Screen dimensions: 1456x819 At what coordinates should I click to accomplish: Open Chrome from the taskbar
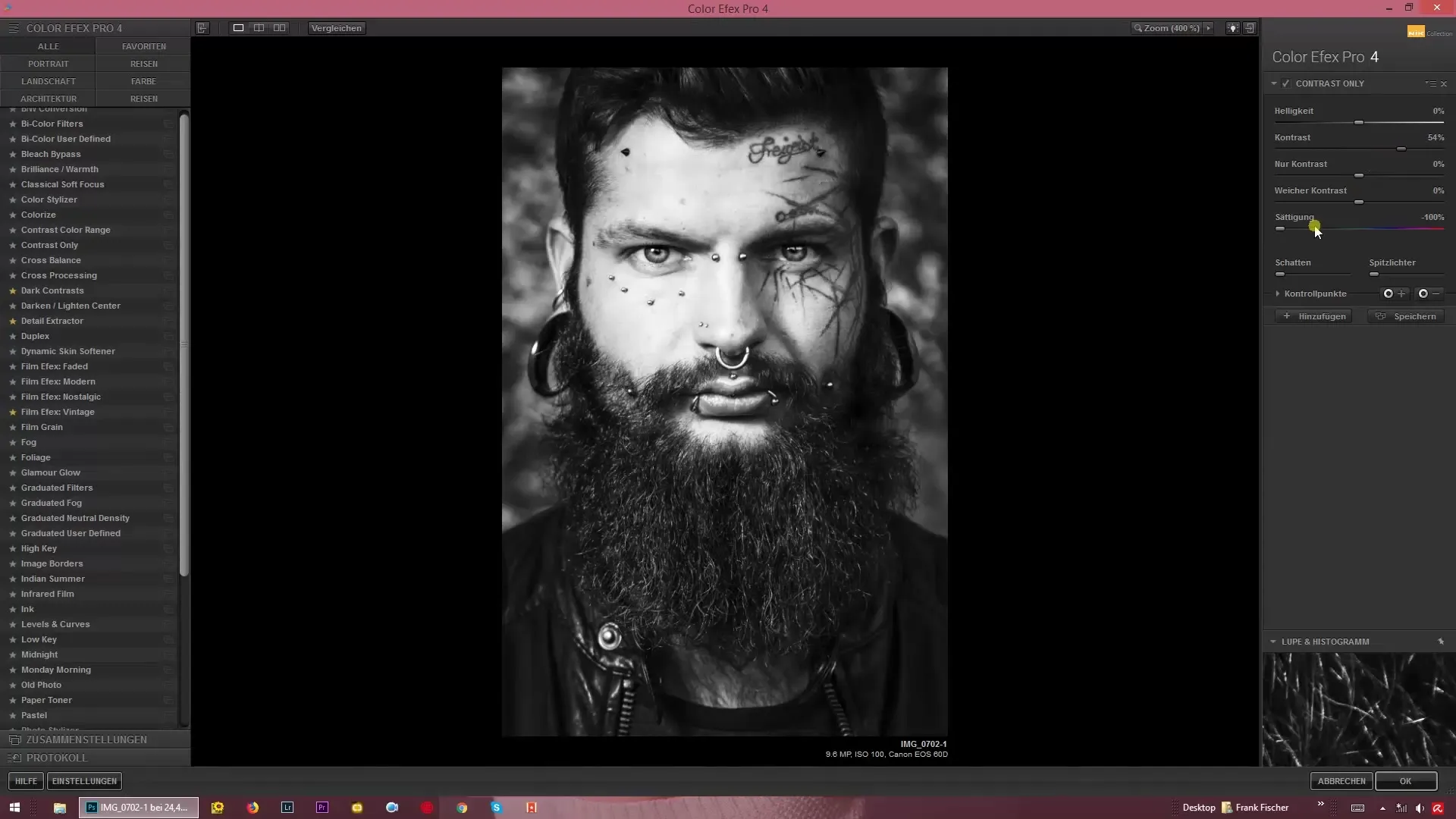tap(462, 808)
